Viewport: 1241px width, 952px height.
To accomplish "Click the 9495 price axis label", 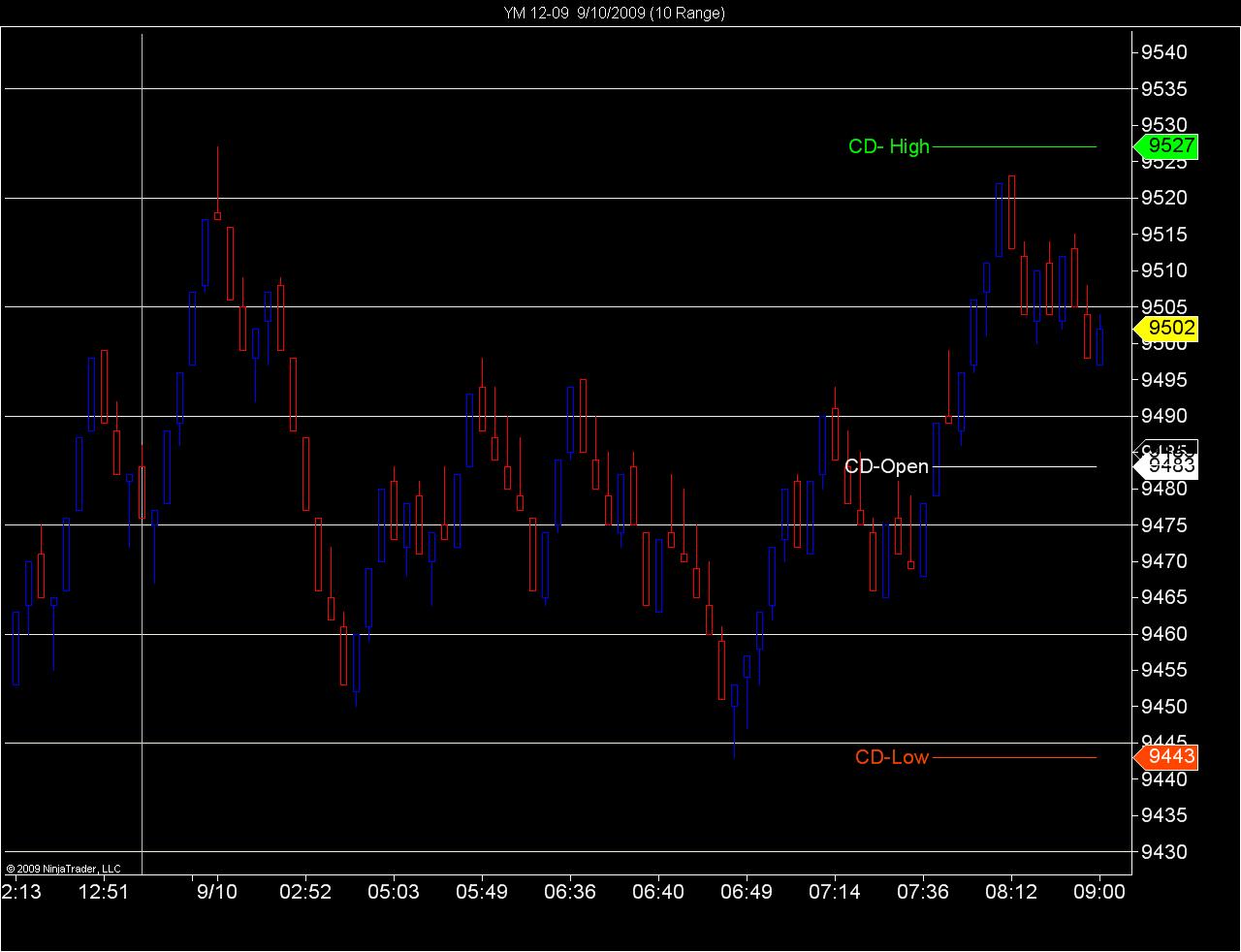I will pos(1164,380).
